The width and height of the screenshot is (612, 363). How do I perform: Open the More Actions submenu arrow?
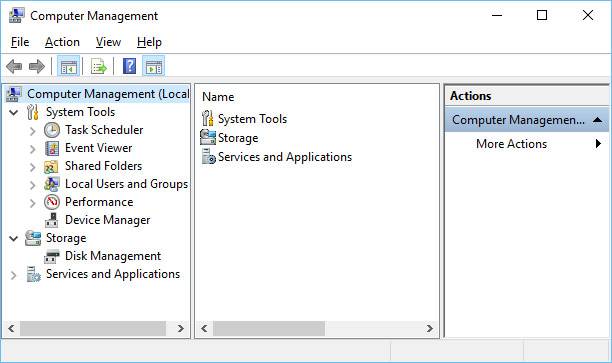point(598,144)
